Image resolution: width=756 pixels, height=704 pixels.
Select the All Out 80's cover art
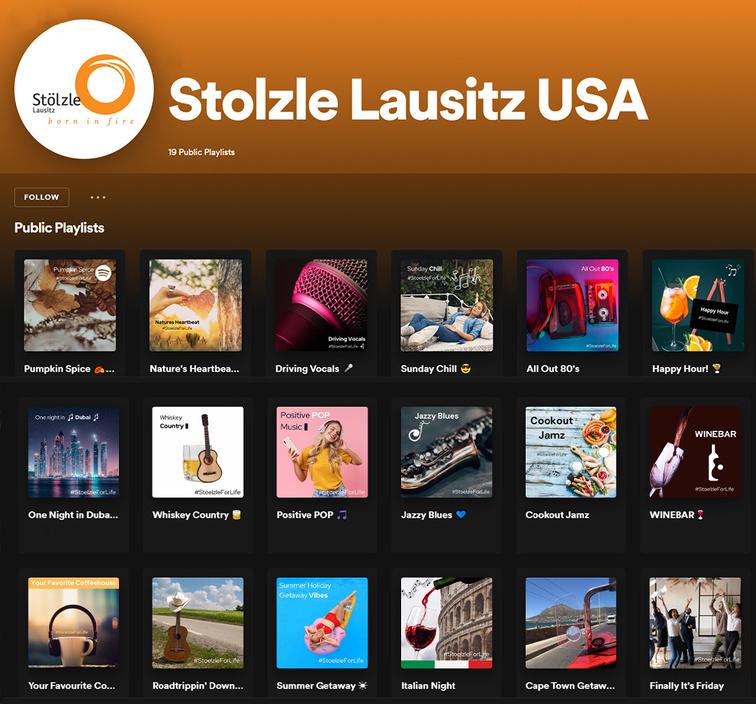[x=572, y=305]
